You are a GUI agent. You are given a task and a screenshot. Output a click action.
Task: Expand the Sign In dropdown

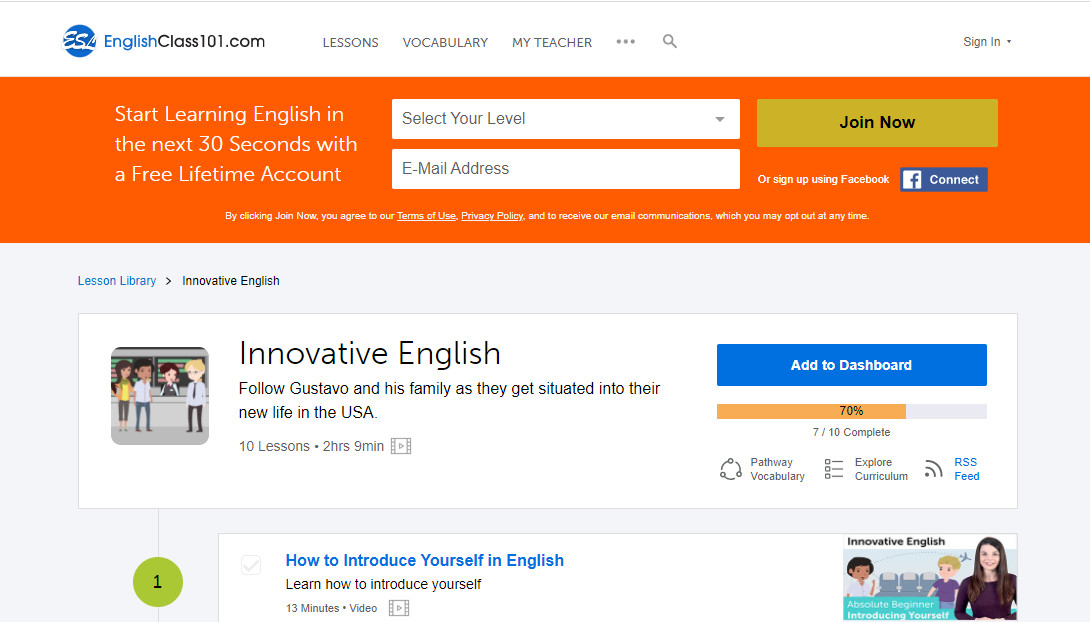point(987,42)
